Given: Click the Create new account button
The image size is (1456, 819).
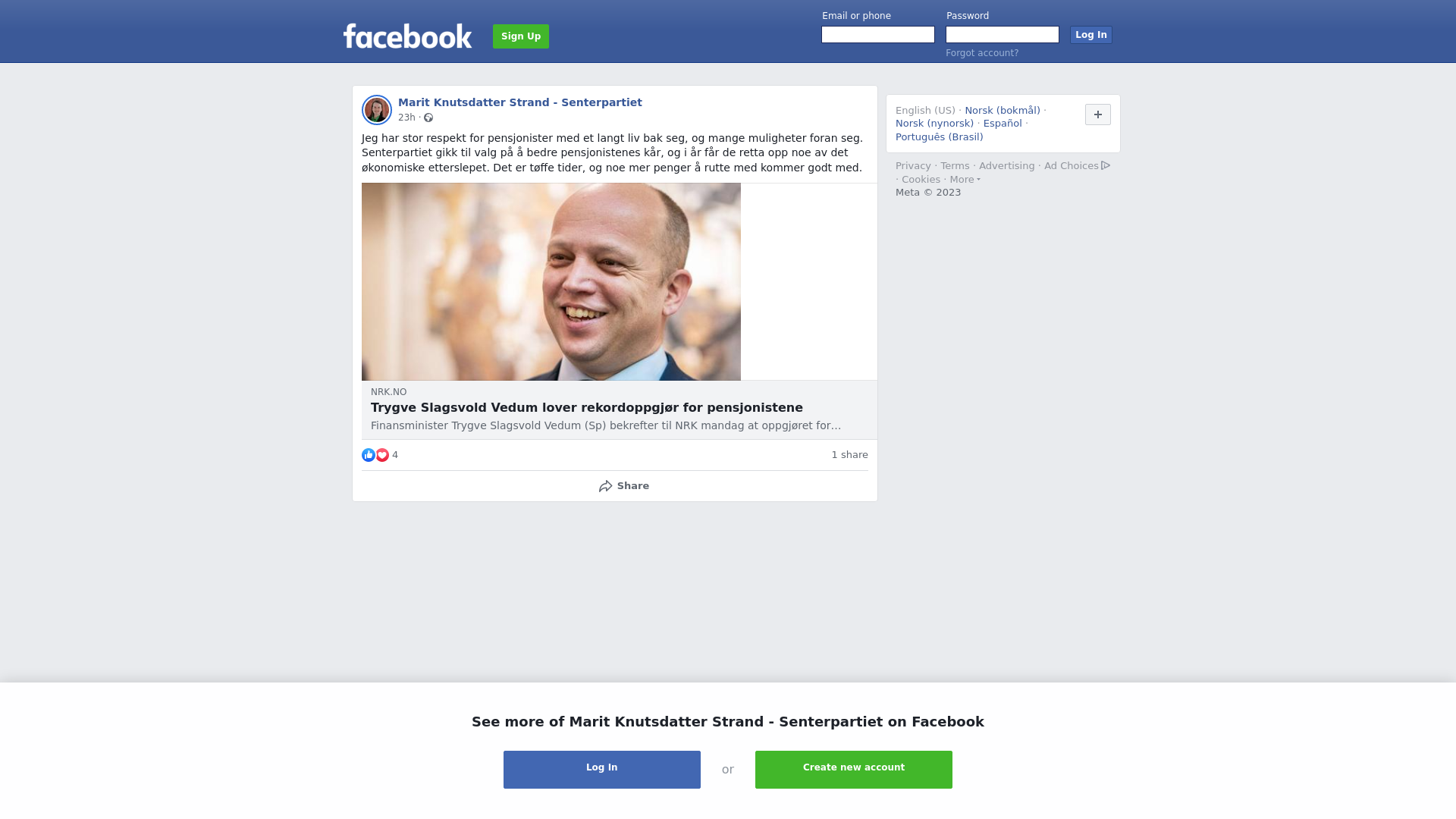Looking at the screenshot, I should point(854,770).
